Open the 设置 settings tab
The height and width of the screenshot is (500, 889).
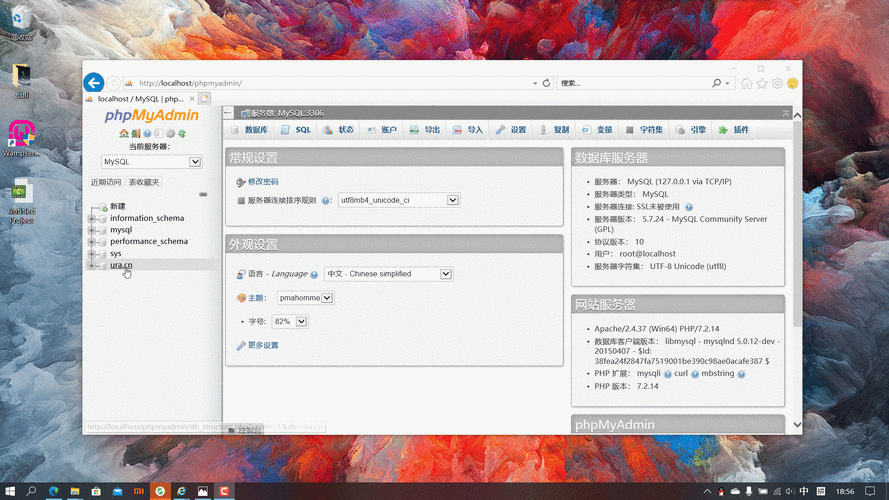[511, 130]
